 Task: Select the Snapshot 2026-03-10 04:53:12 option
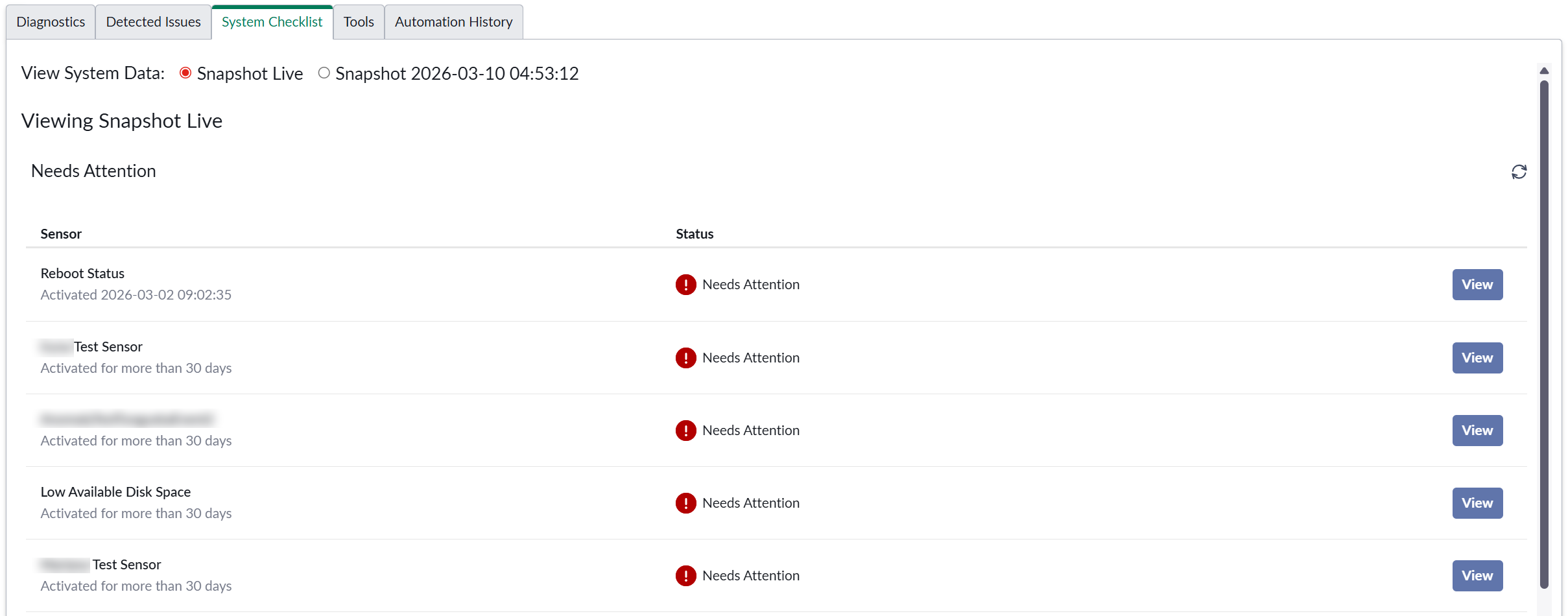coord(324,73)
